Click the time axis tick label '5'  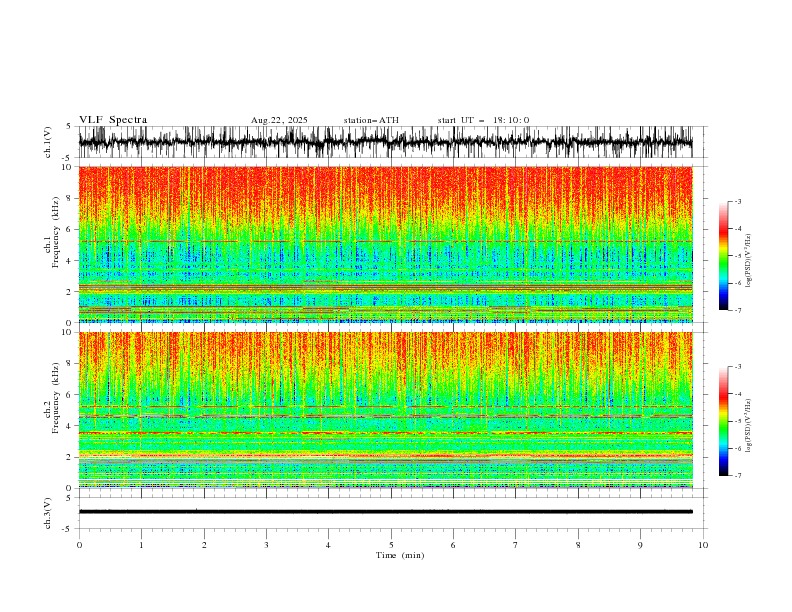391,545
